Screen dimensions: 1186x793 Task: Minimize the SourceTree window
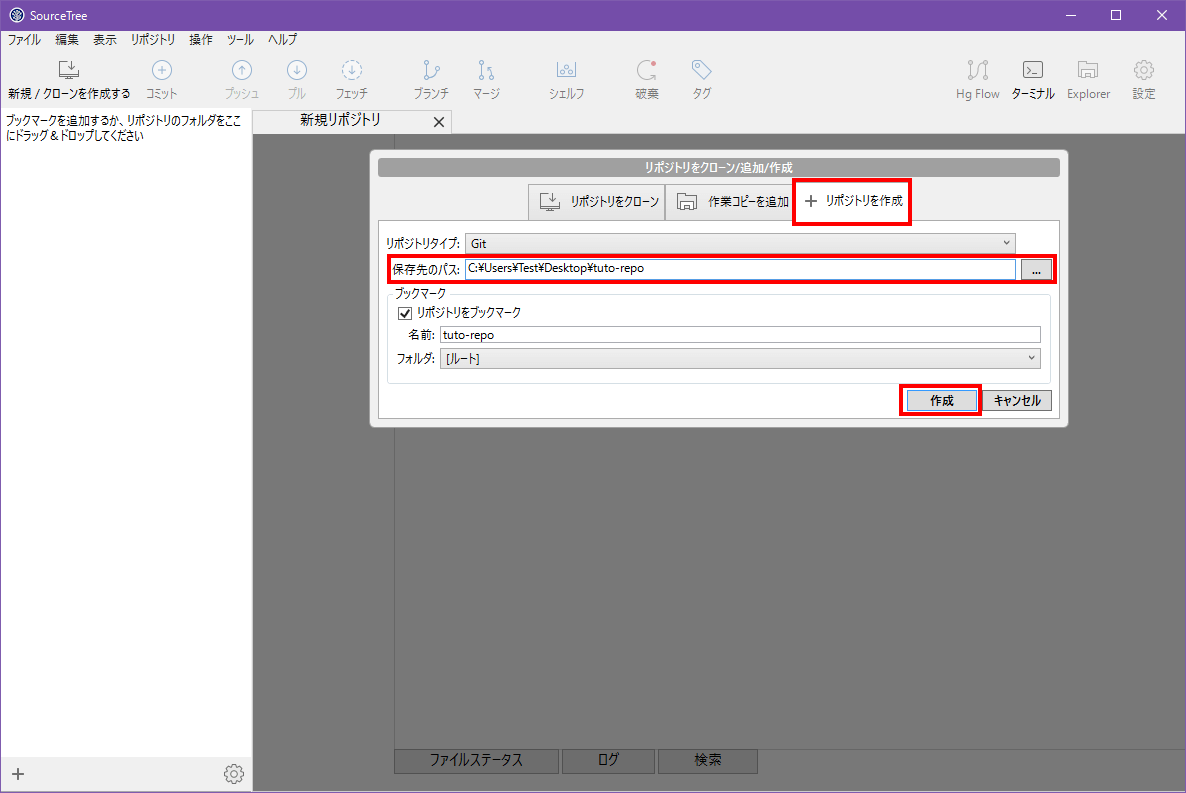(x=1070, y=15)
